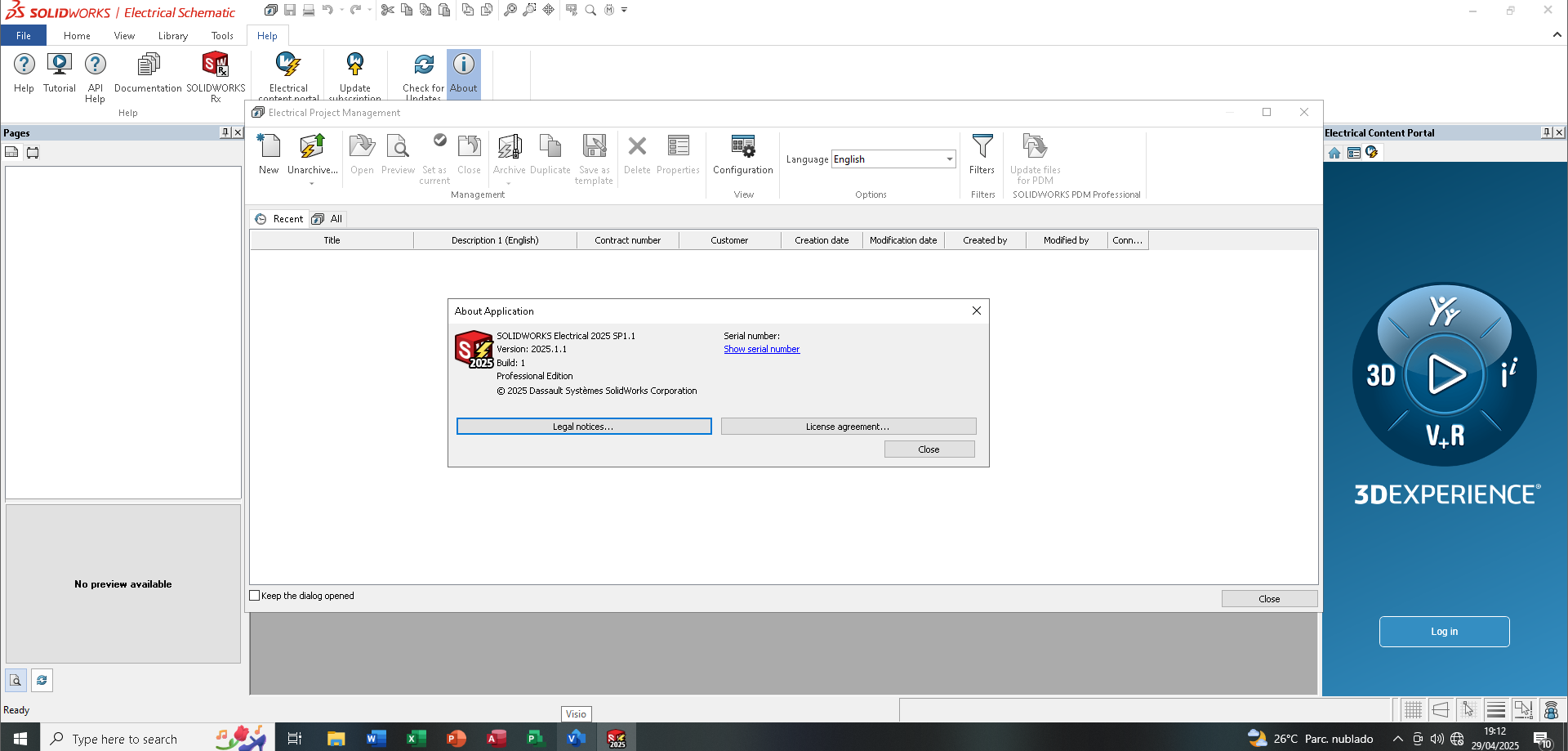Open Word from the Windows taskbar
Screen dimensions: 1568x751
pyautogui.click(x=375, y=739)
